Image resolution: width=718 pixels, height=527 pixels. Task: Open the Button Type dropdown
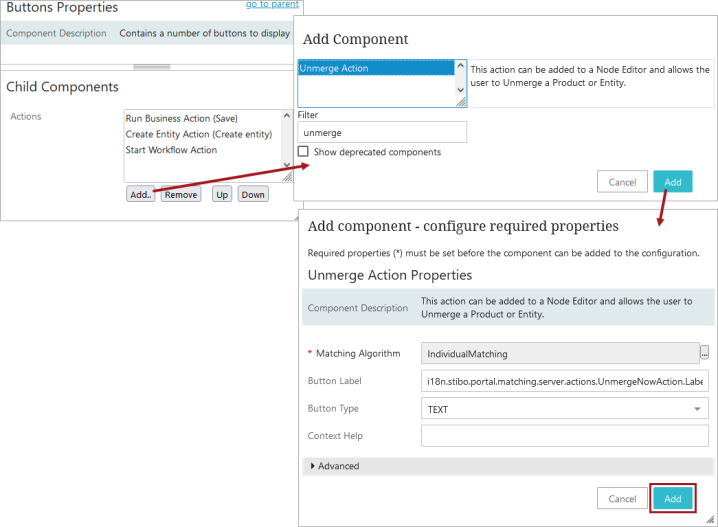coord(565,408)
